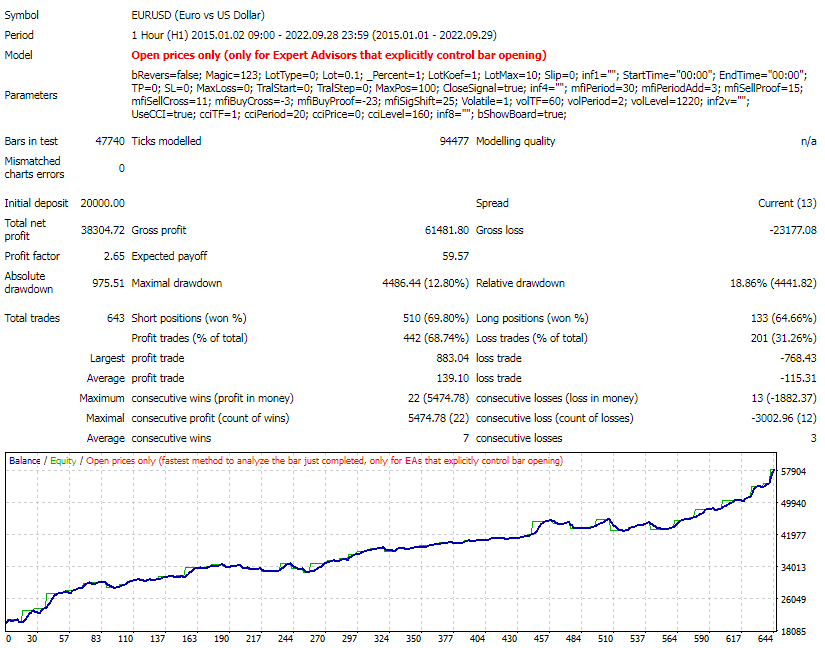Click the chart x-axis label 324

pyautogui.click(x=381, y=639)
